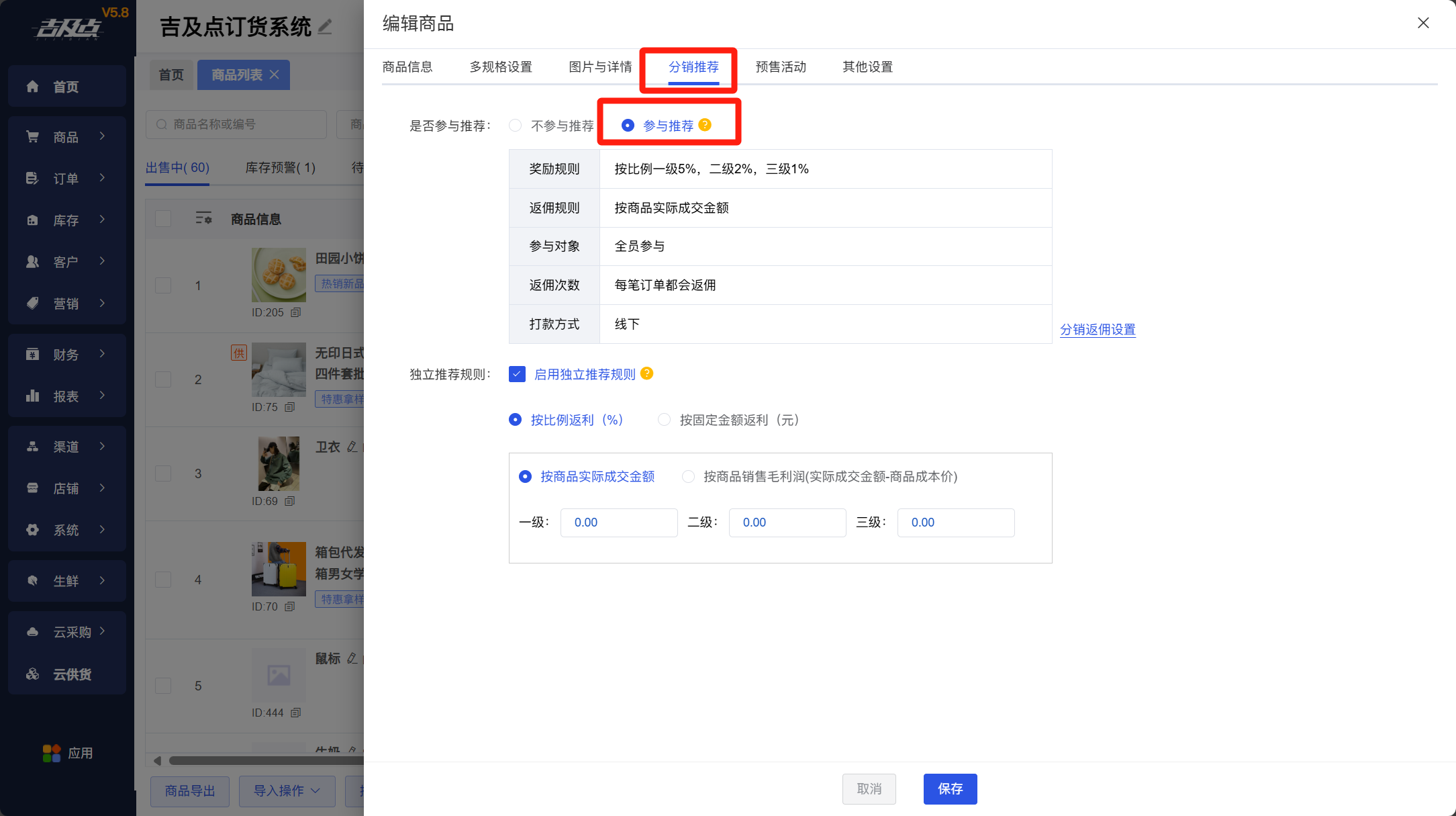Uncheck 启用独立推荐规则 checkbox

click(x=517, y=374)
